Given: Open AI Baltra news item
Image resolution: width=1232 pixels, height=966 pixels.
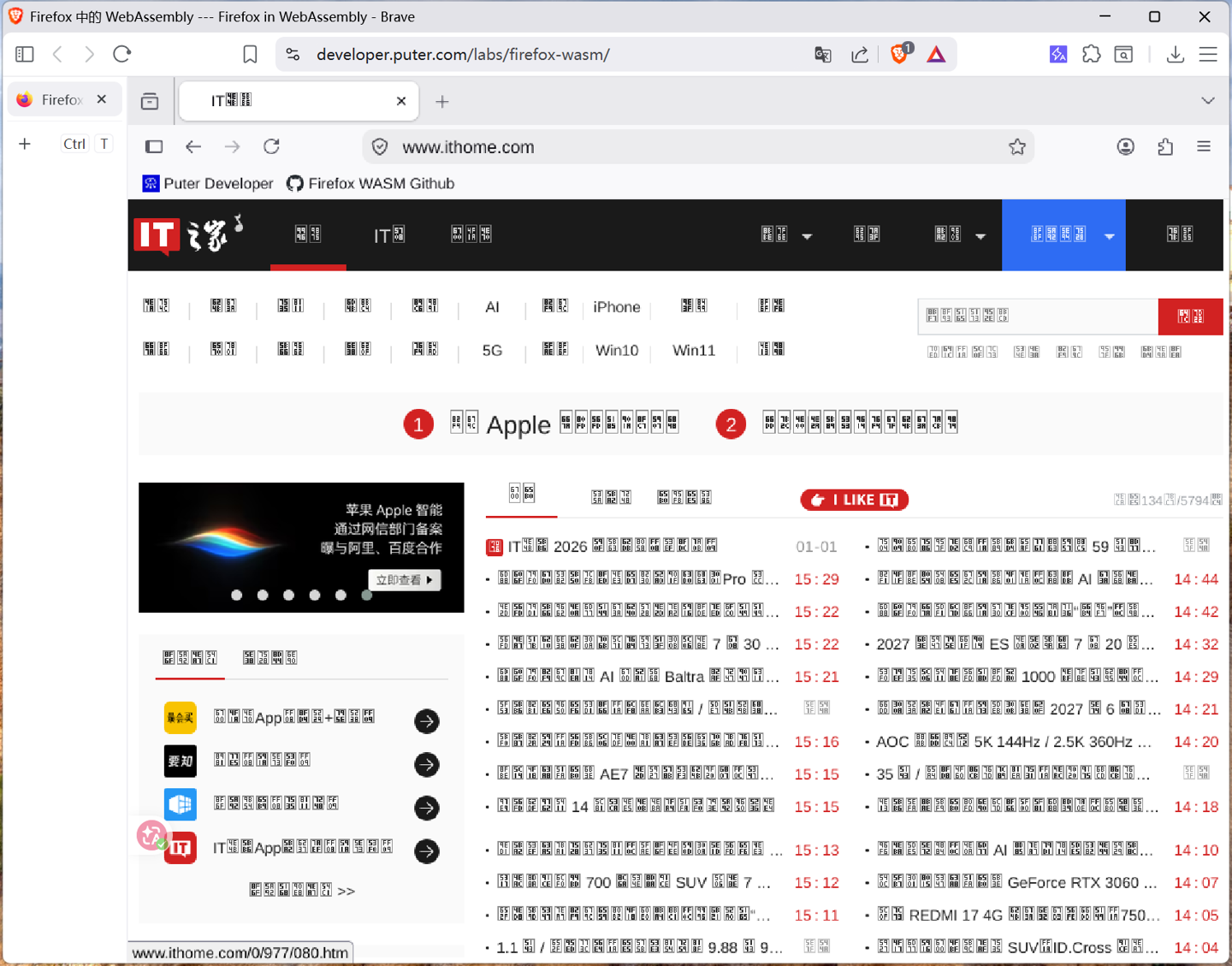Looking at the screenshot, I should [x=638, y=677].
